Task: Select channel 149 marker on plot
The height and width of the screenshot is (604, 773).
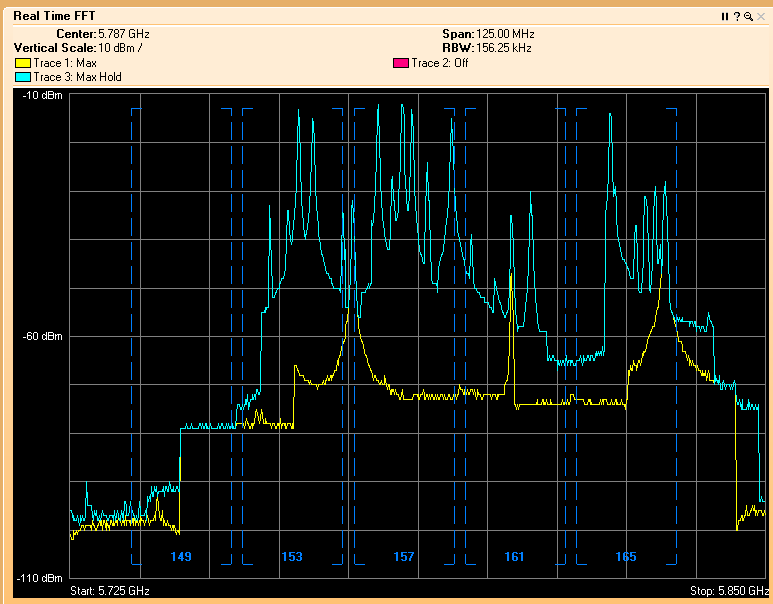Action: [181, 557]
